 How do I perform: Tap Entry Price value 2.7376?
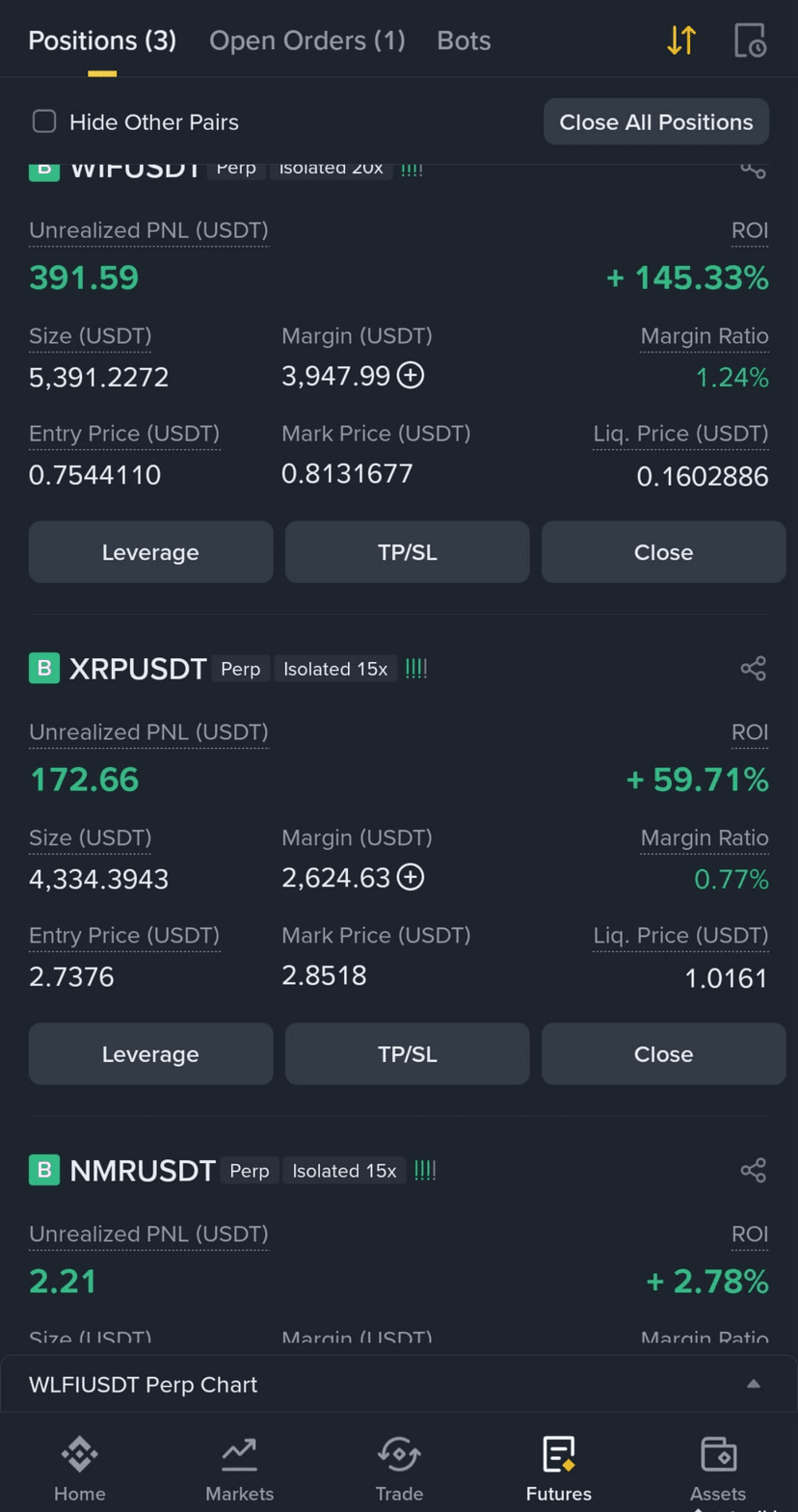(x=71, y=977)
